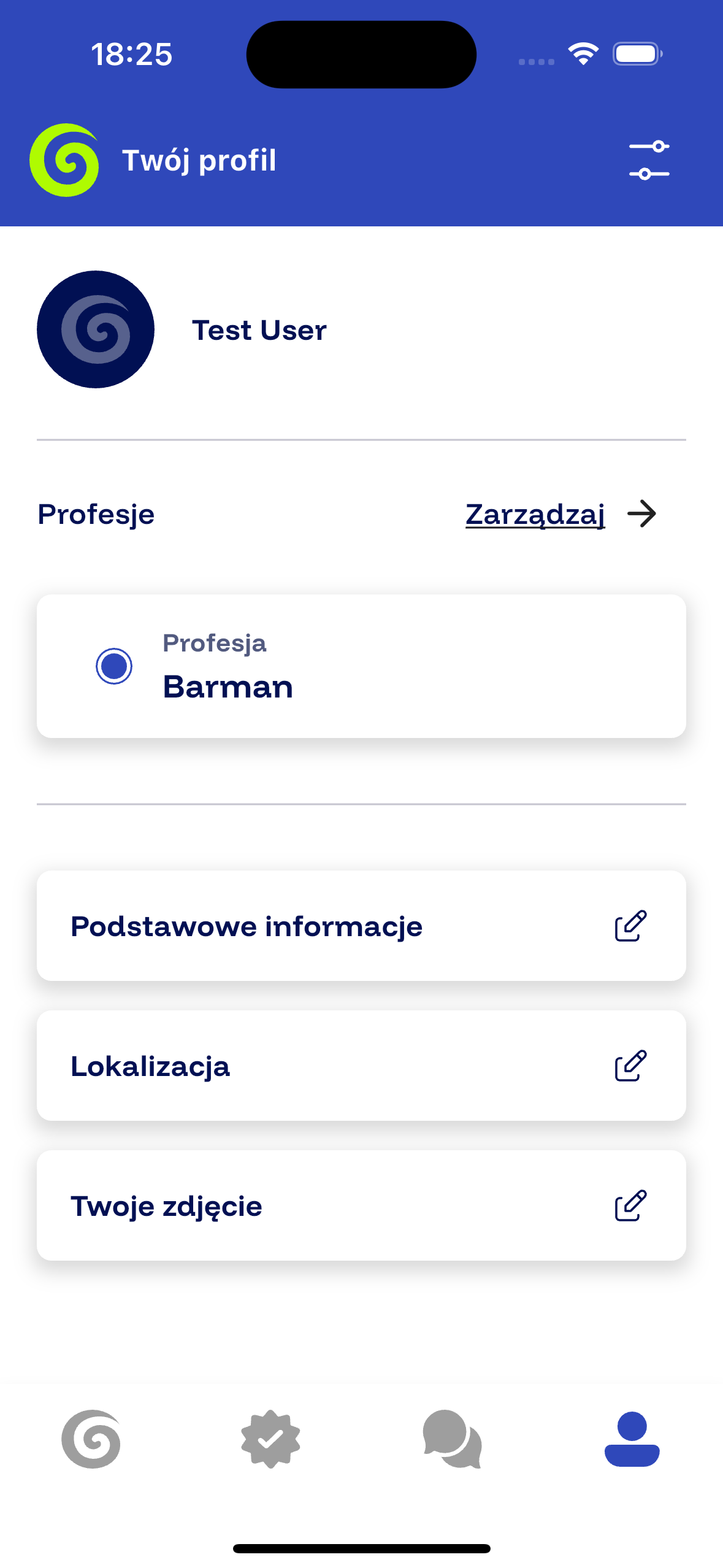Tap the Lokalizacja edit pencil icon

(630, 1066)
